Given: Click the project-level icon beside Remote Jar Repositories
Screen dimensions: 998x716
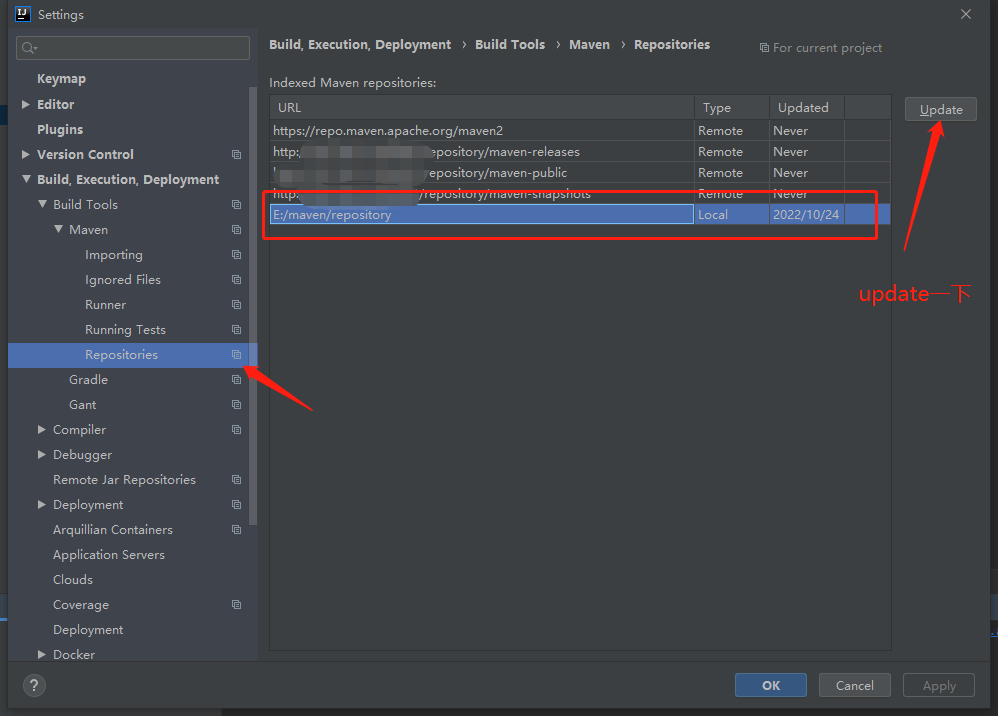Looking at the screenshot, I should click(236, 479).
